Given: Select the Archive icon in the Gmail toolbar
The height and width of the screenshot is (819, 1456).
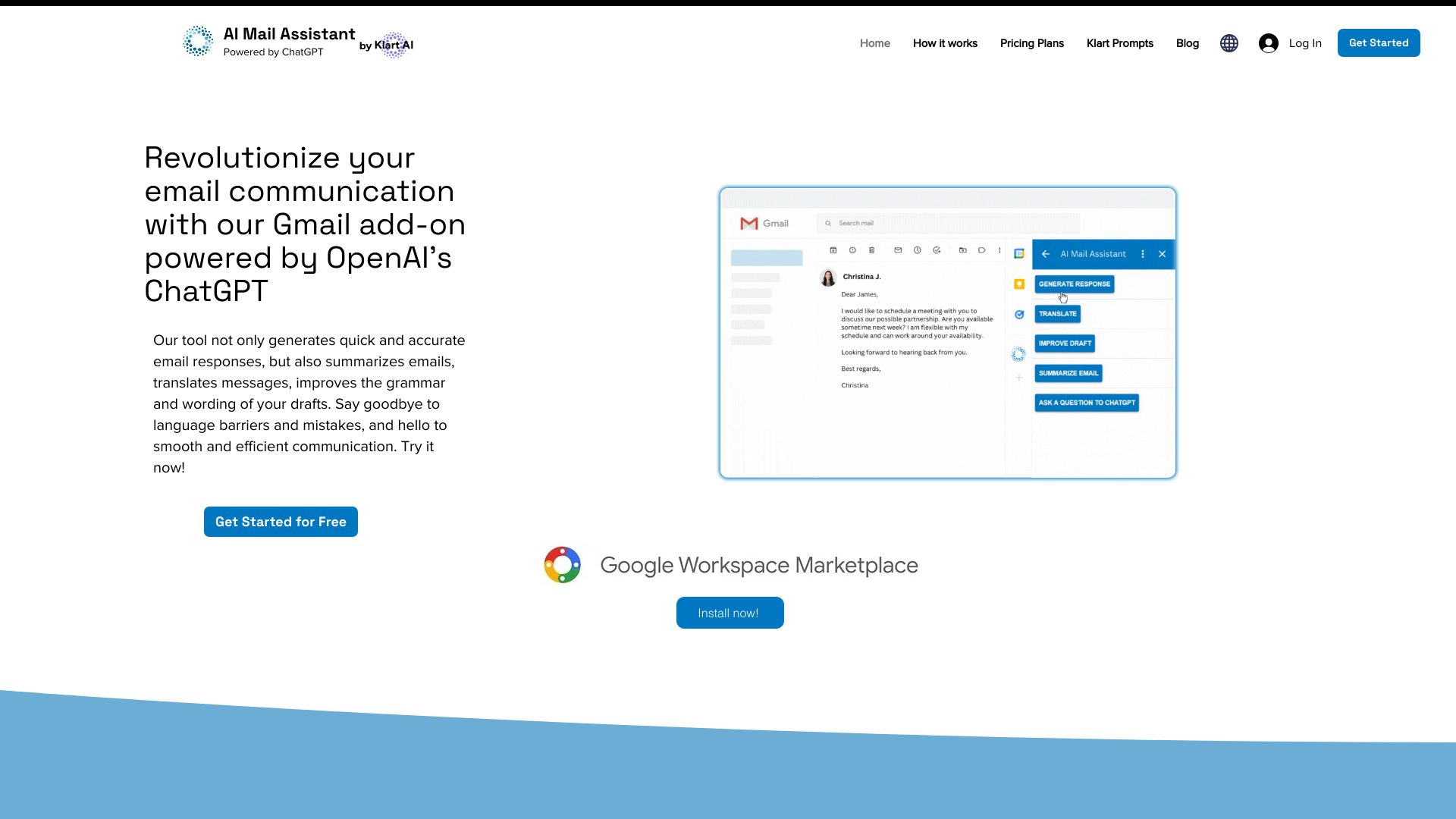Looking at the screenshot, I should [834, 250].
